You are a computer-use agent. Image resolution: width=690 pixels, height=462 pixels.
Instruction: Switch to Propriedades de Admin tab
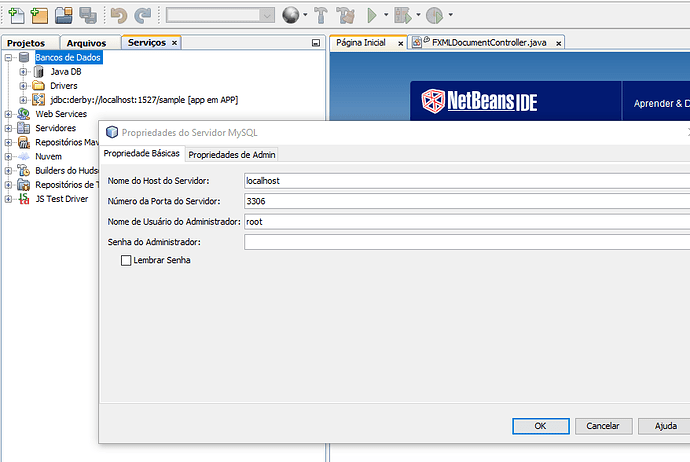[x=232, y=155]
